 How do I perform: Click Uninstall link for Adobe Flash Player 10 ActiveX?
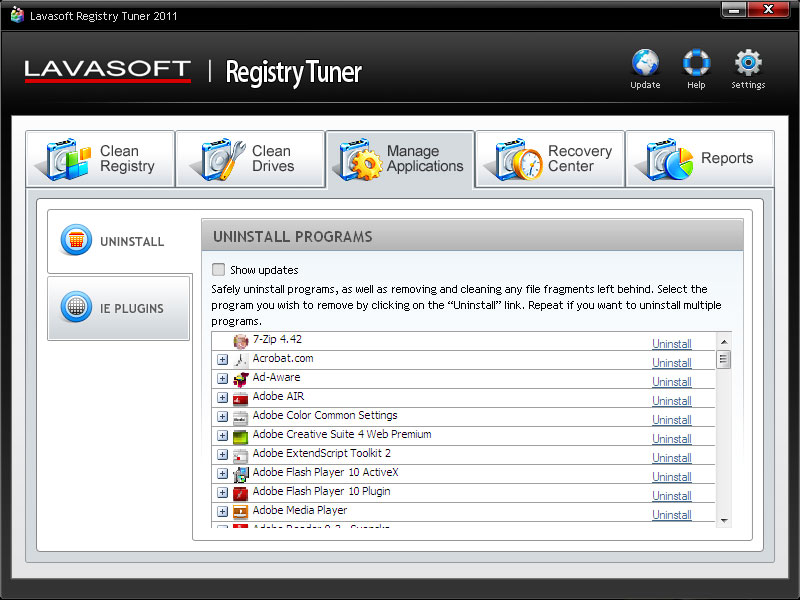click(671, 477)
